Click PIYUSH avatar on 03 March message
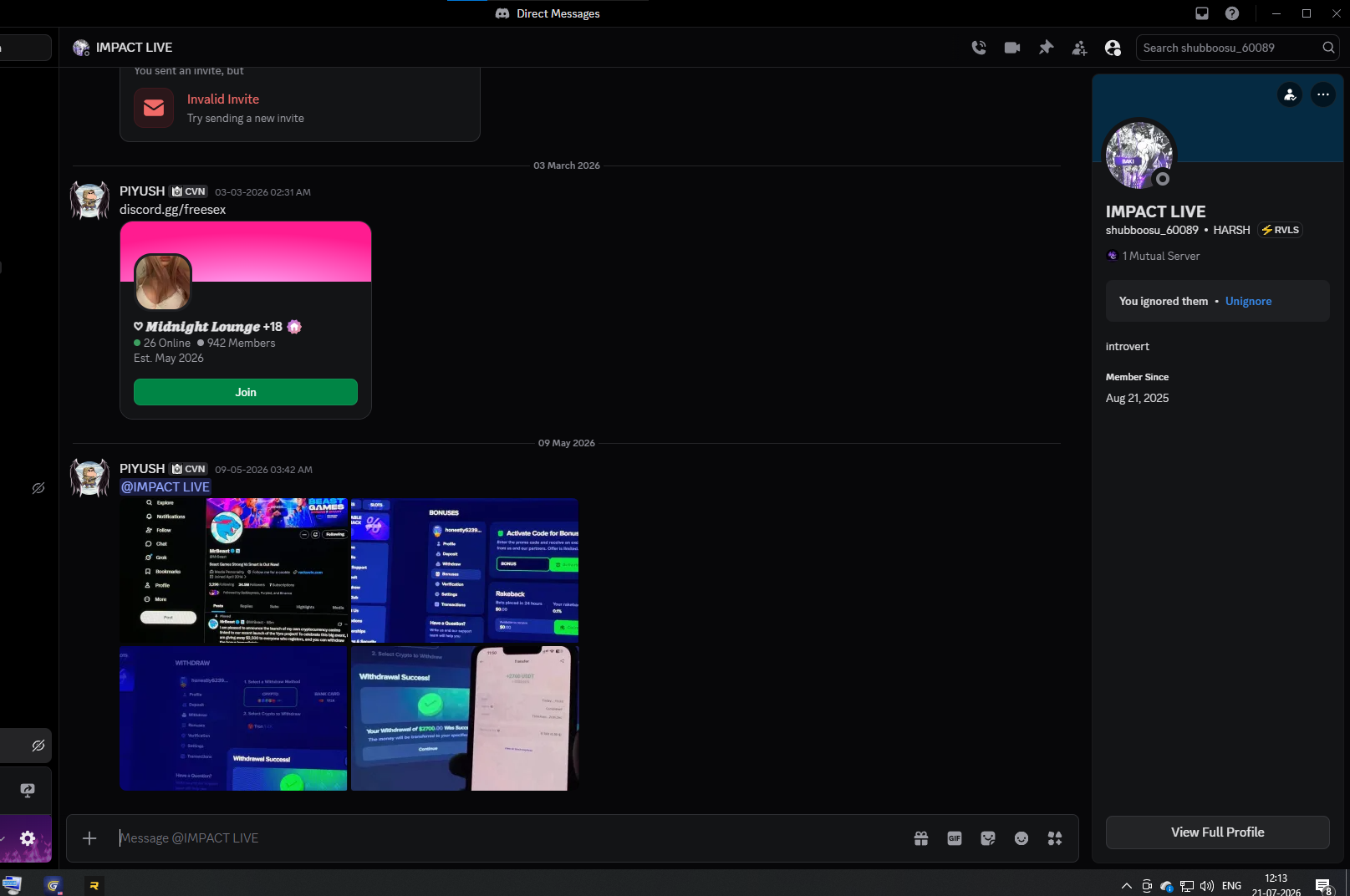Screen dimensions: 1350x896 pos(89,201)
